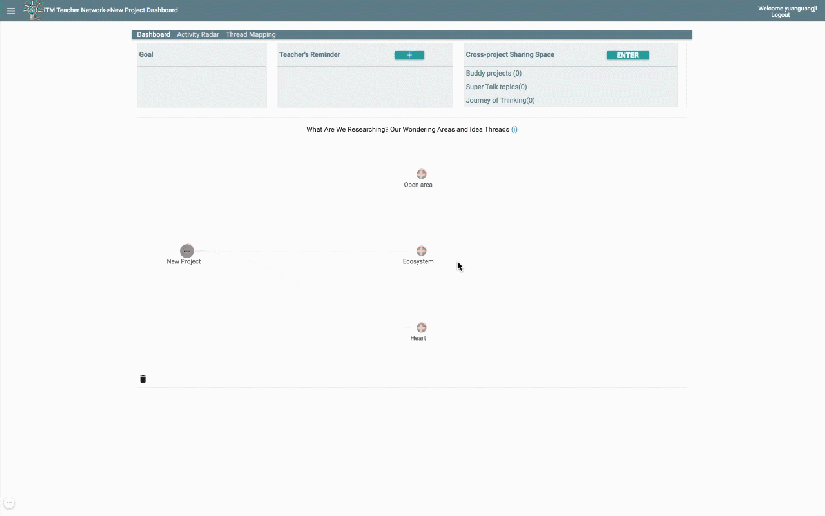Click the round ellipsis button at bottom left
The image size is (825, 516).
click(x=10, y=502)
